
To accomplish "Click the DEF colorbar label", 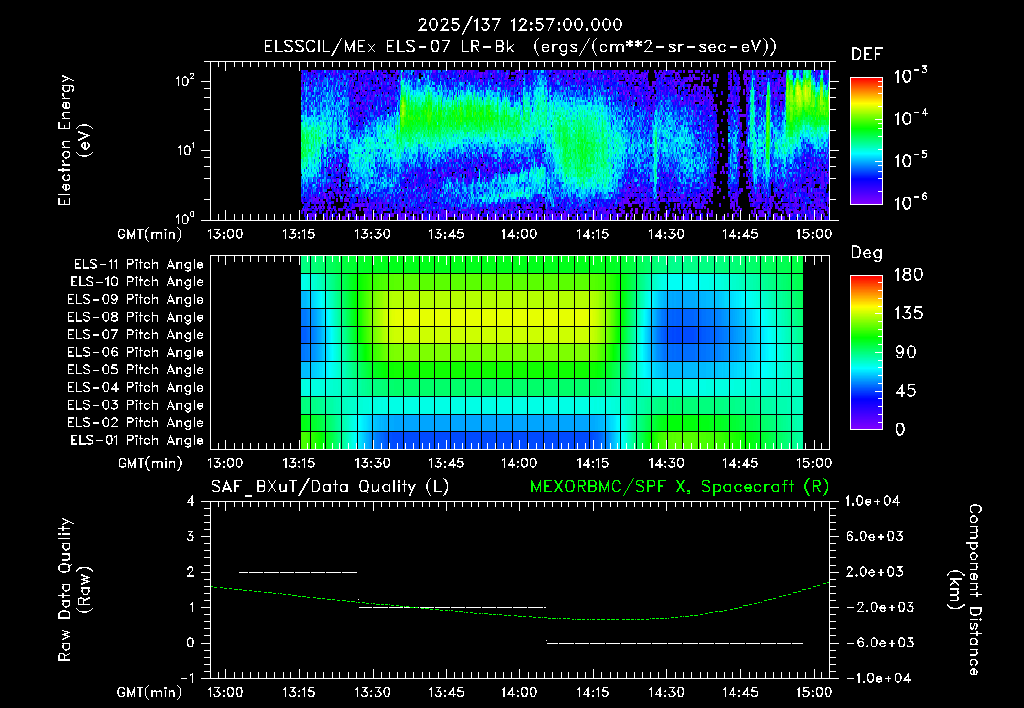I will pos(867,55).
